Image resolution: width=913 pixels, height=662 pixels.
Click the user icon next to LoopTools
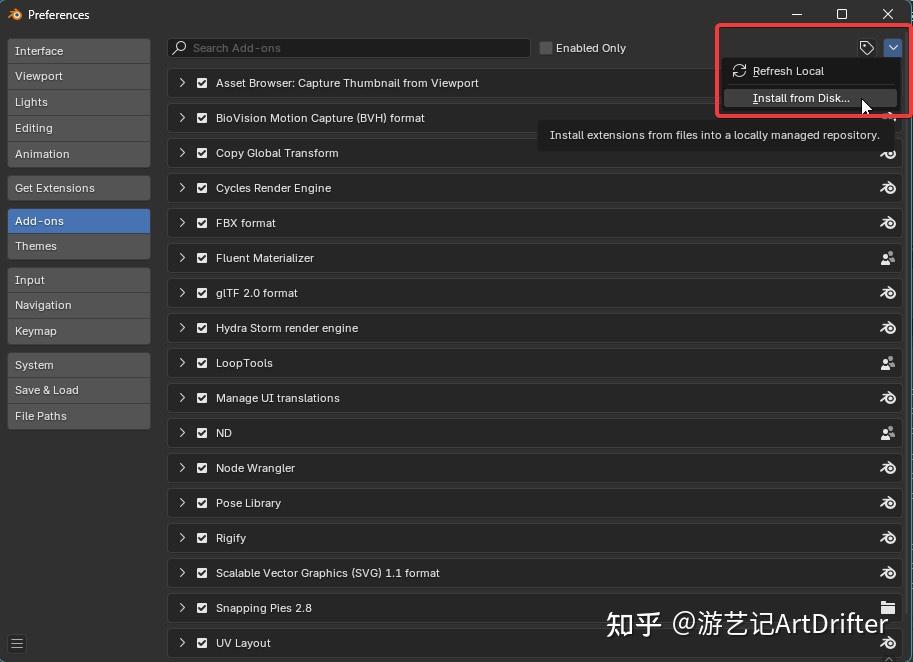click(888, 363)
